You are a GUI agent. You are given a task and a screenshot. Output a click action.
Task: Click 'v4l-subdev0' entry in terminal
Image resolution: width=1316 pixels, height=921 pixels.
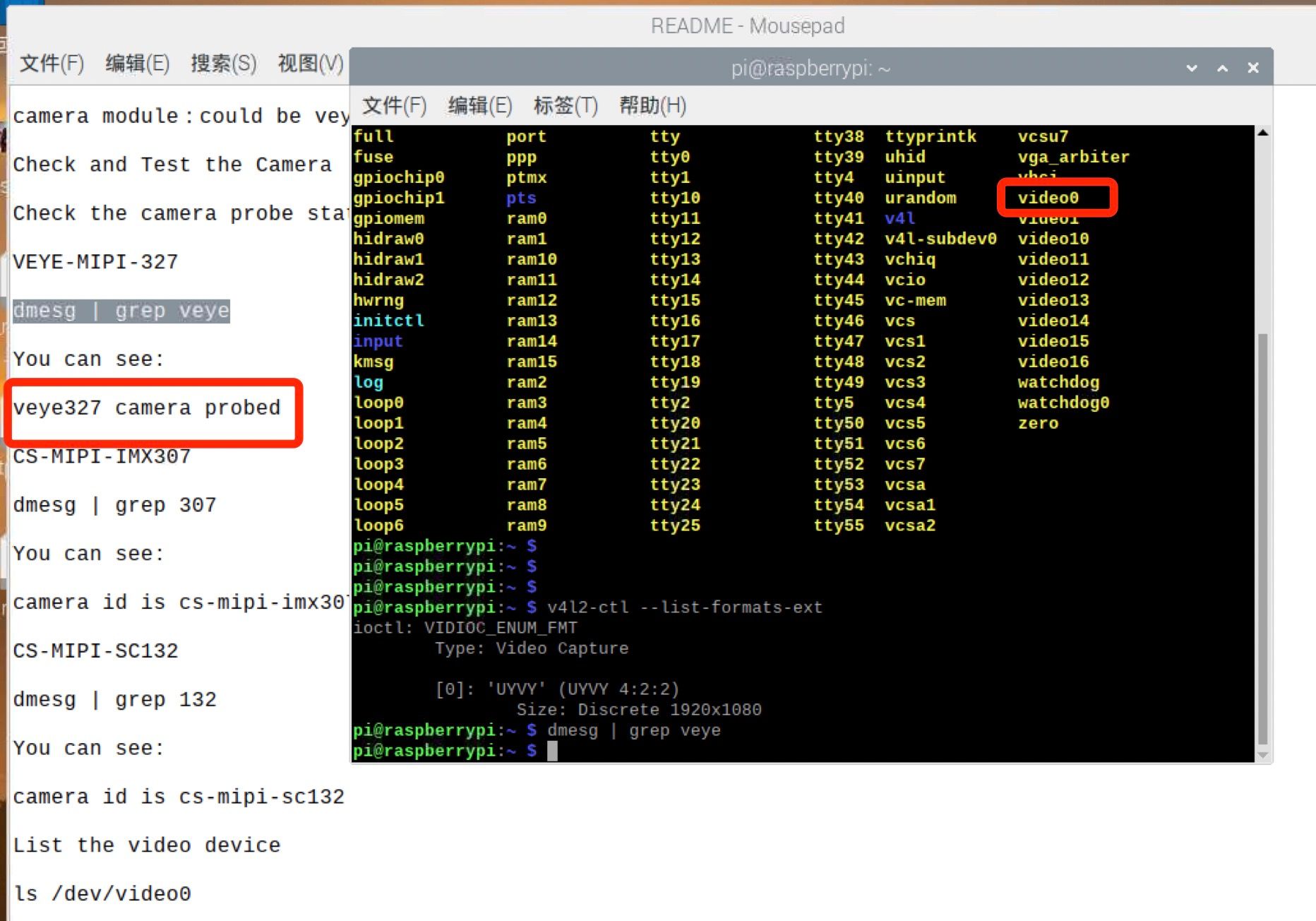[x=941, y=239]
